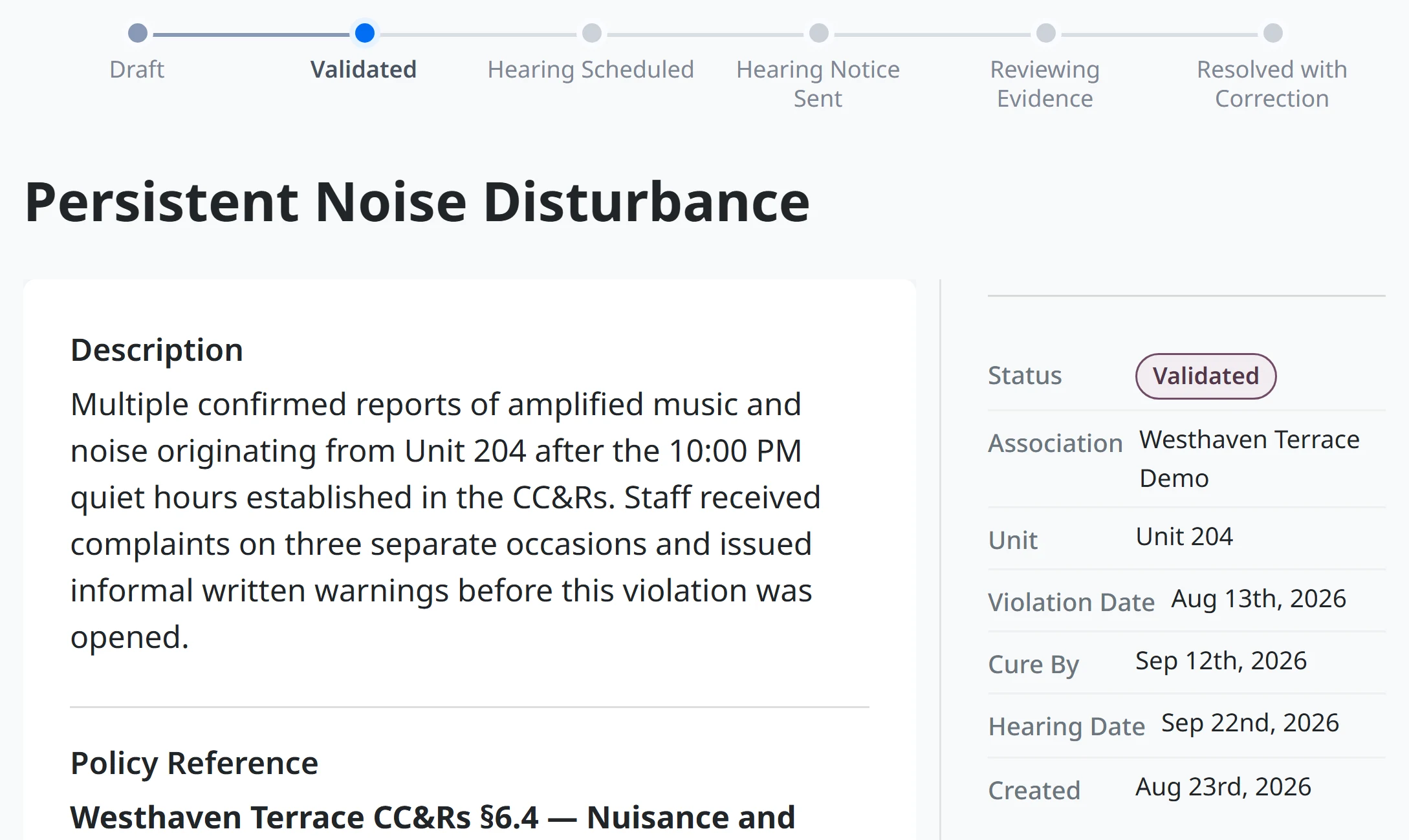
Task: Click the Unit 204 value
Action: 1184,536
